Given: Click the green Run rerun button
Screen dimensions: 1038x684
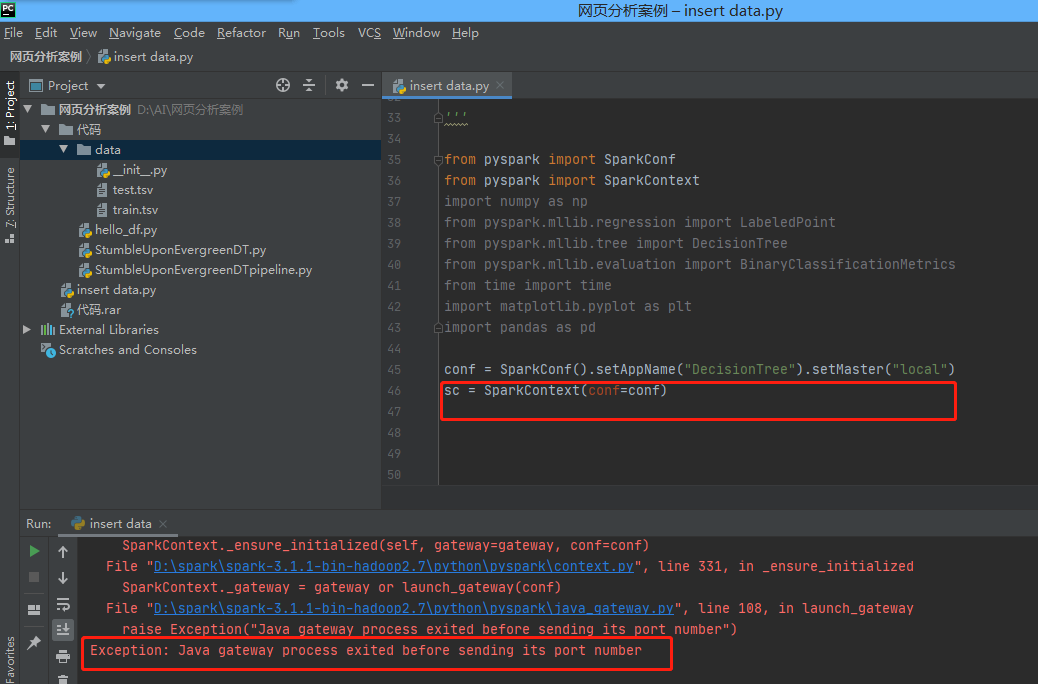Looking at the screenshot, I should (34, 551).
